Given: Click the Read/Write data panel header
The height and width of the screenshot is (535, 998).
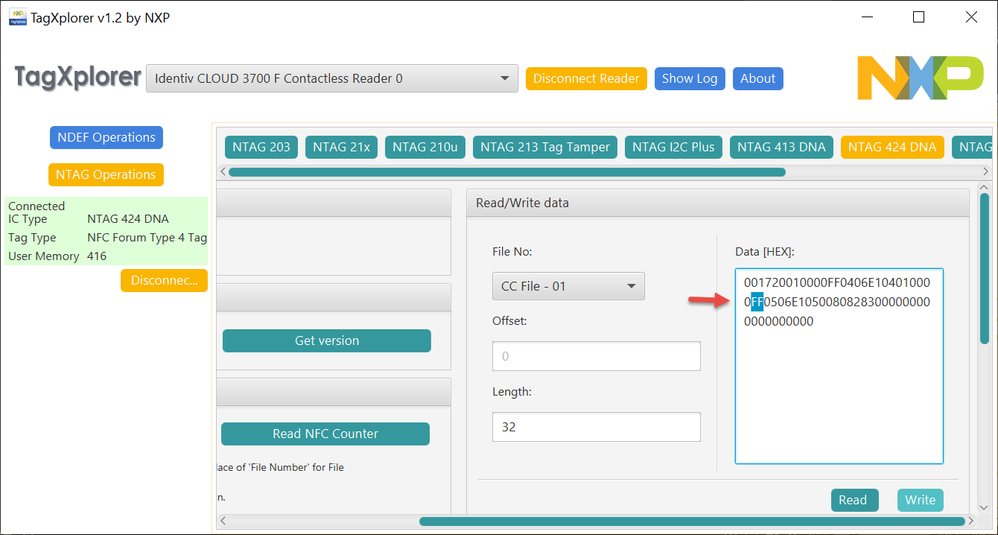Looking at the screenshot, I should click(x=718, y=203).
